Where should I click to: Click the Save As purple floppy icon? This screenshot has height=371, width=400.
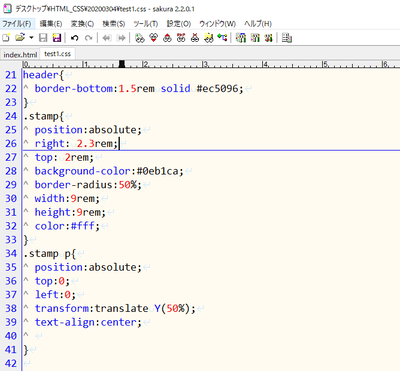click(57, 38)
